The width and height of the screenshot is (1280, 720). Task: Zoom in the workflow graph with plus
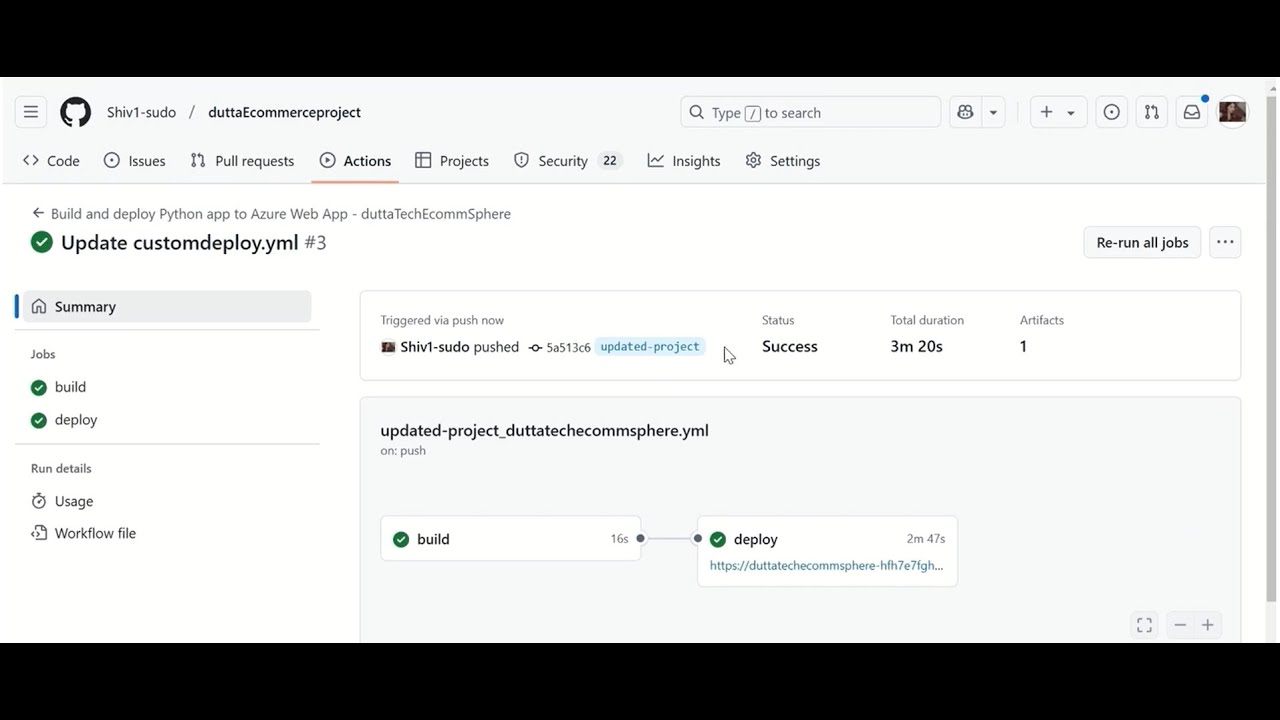click(1207, 625)
